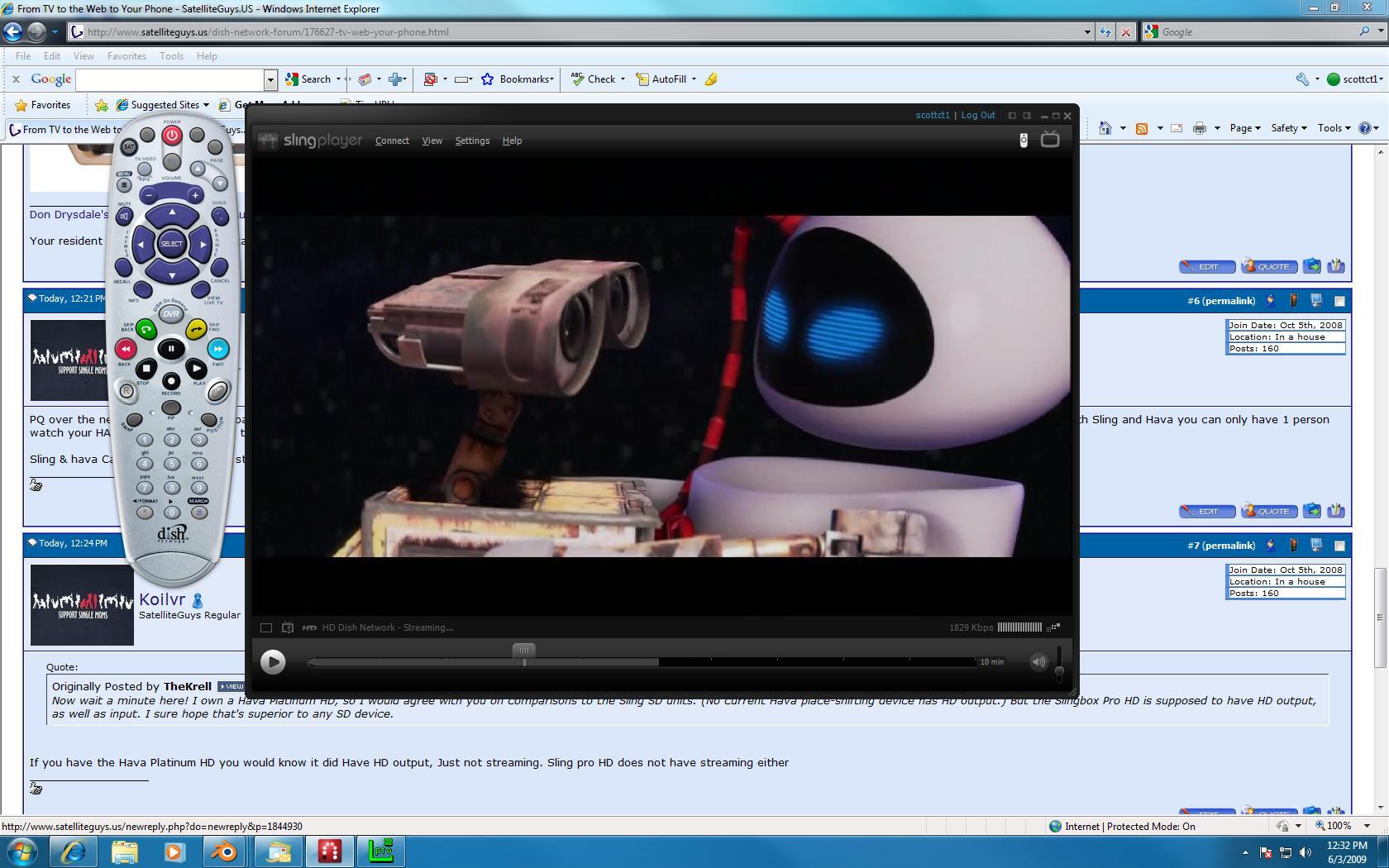1389x868 pixels.
Task: Click the SlingPlayer video area
Action: point(661,386)
